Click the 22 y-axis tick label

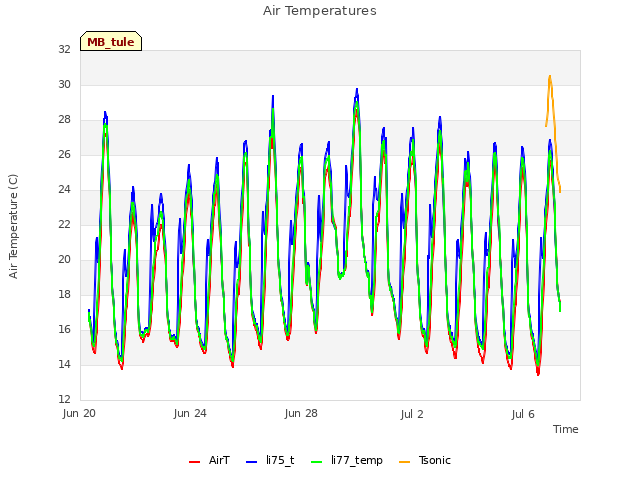point(64,224)
